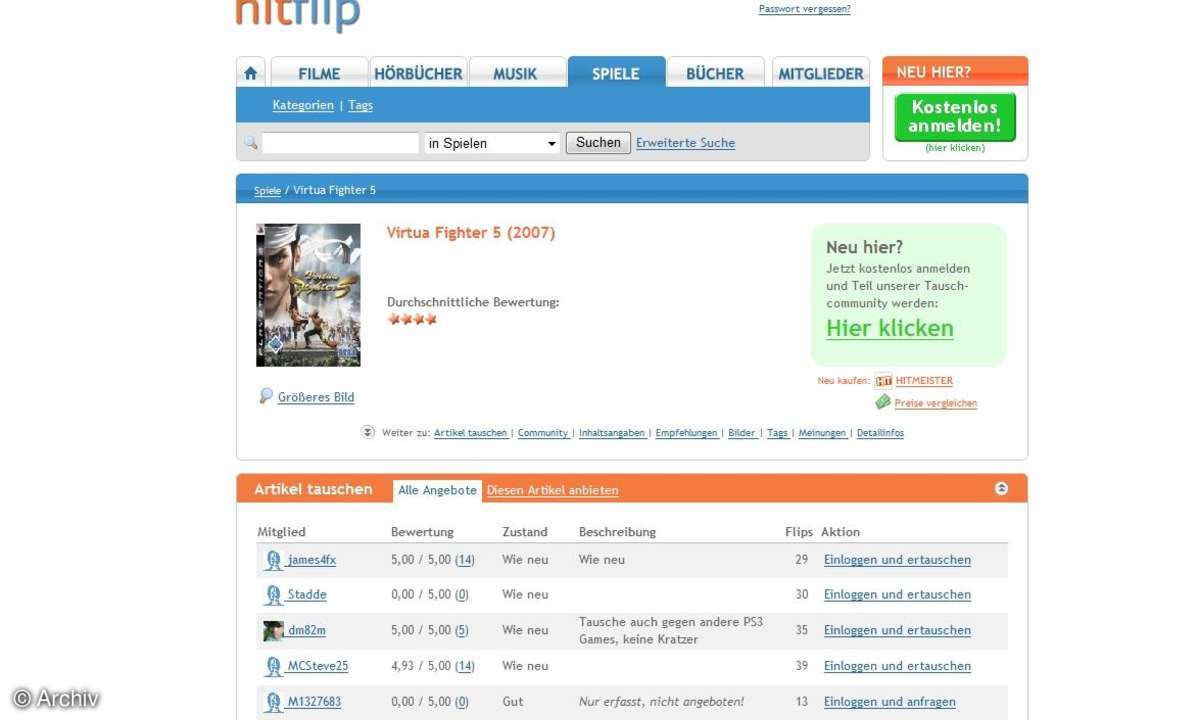
Task: Click Passwort vergessen link
Action: pos(804,9)
